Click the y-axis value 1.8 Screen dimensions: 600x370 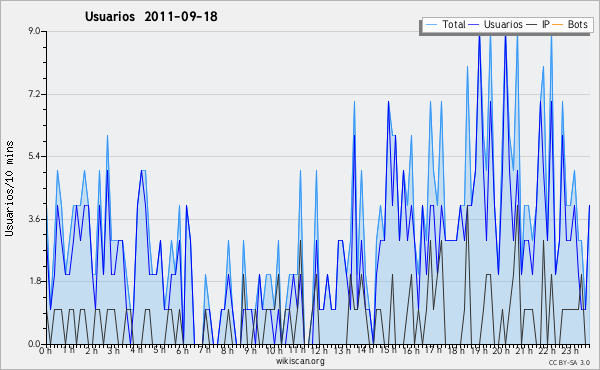pos(34,281)
